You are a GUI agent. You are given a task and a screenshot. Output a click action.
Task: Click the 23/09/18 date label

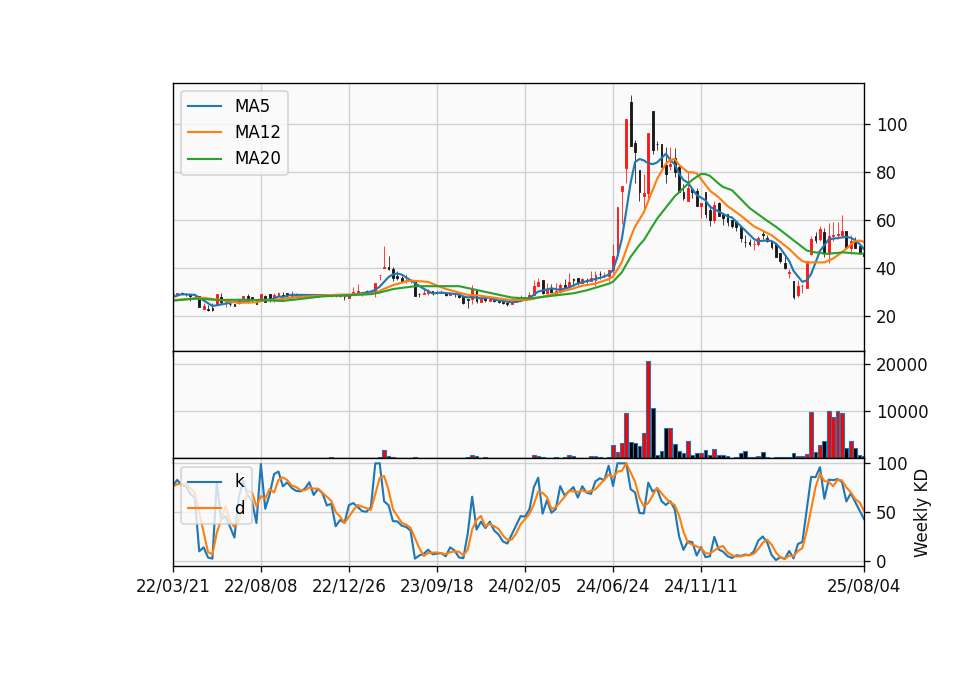[437, 586]
